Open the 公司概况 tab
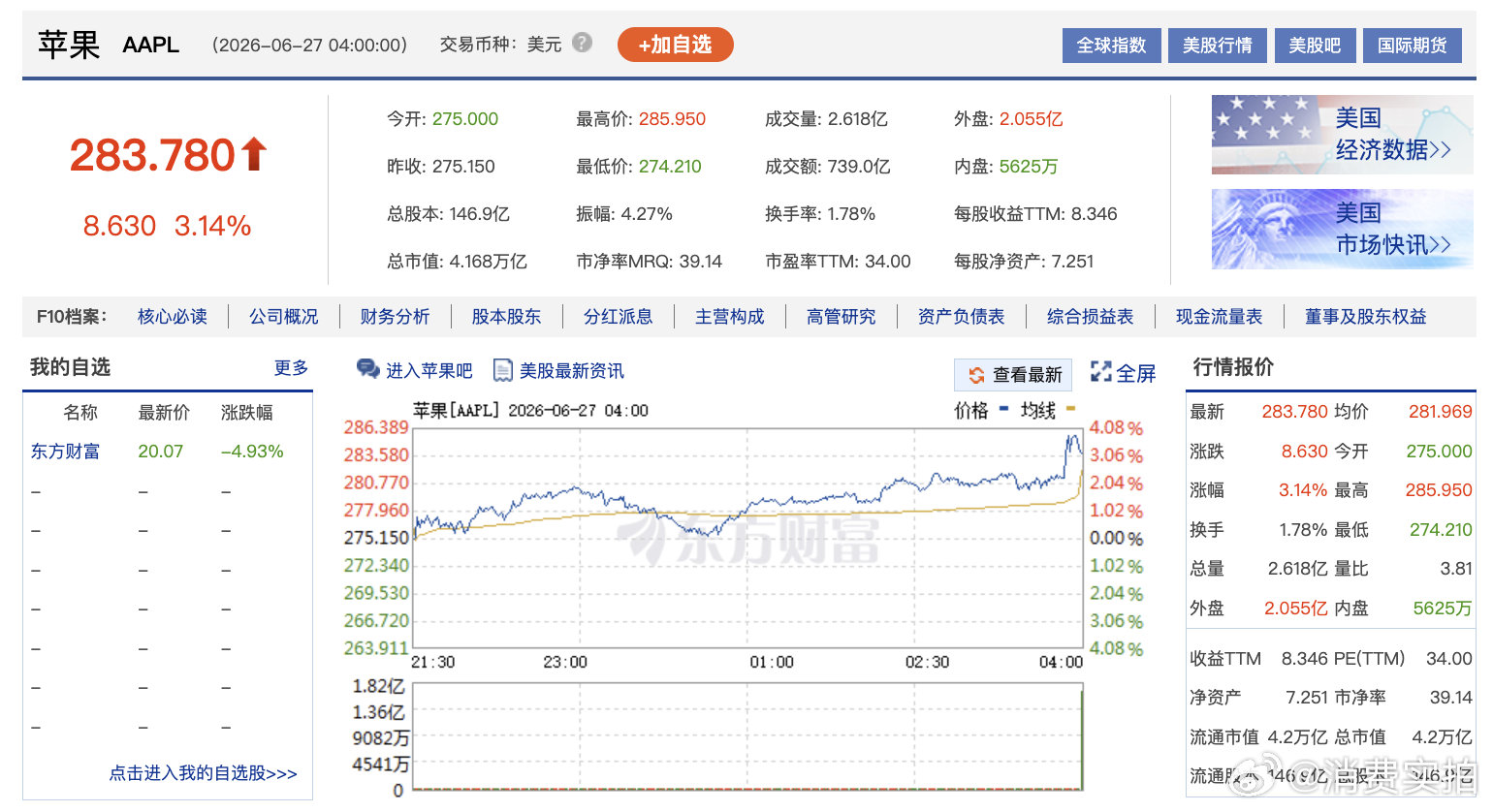 tap(284, 317)
